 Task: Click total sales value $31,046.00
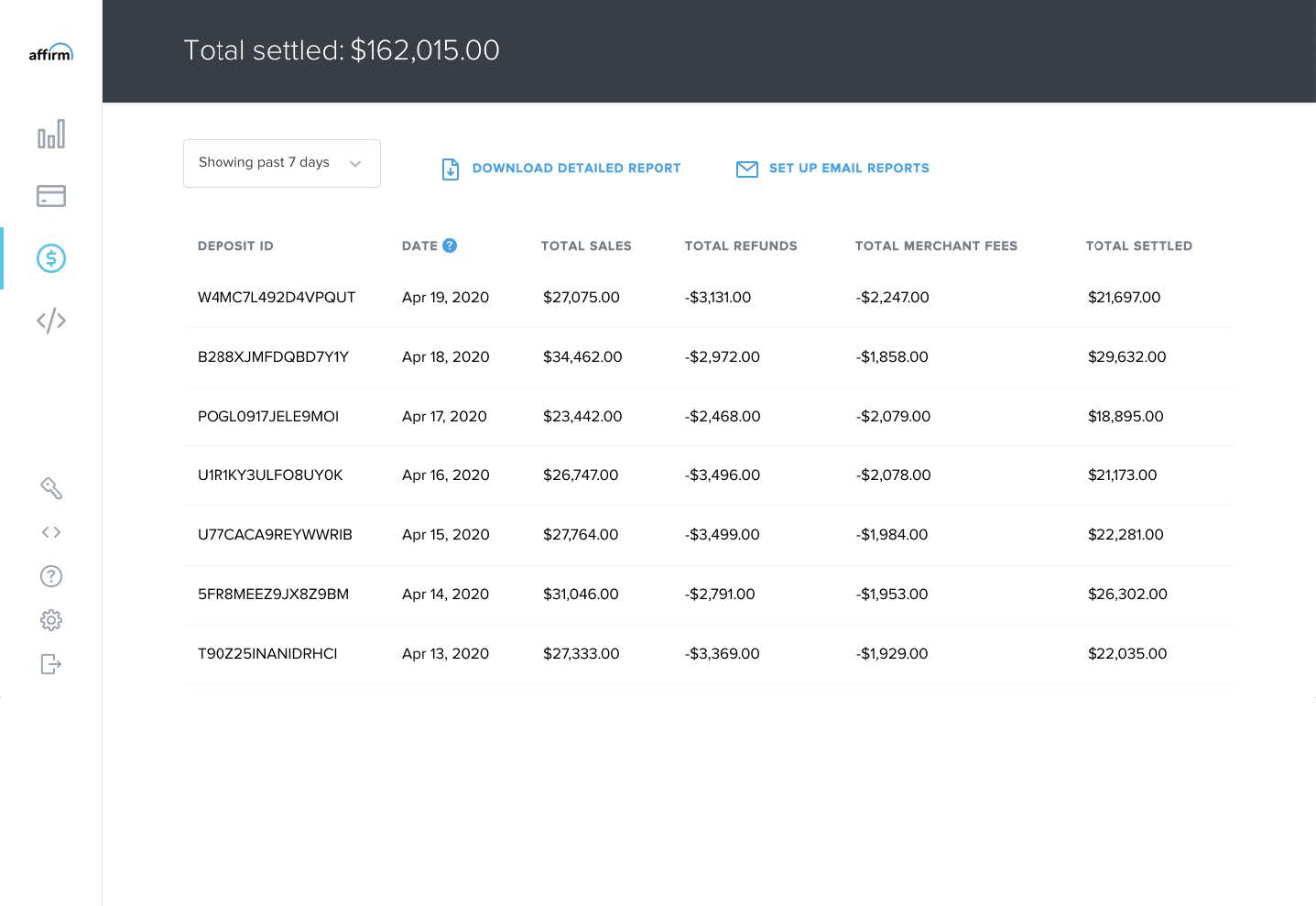(x=581, y=595)
